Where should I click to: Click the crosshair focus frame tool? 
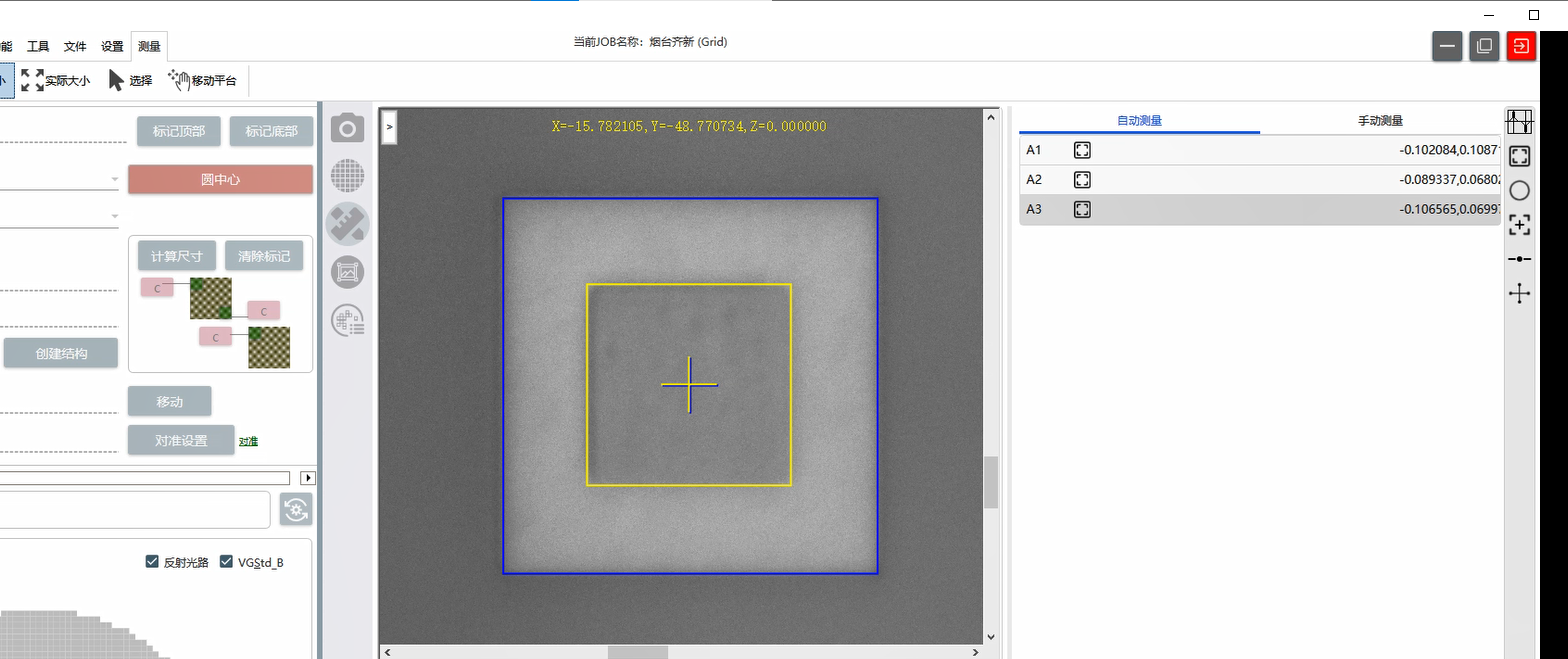(x=1519, y=225)
